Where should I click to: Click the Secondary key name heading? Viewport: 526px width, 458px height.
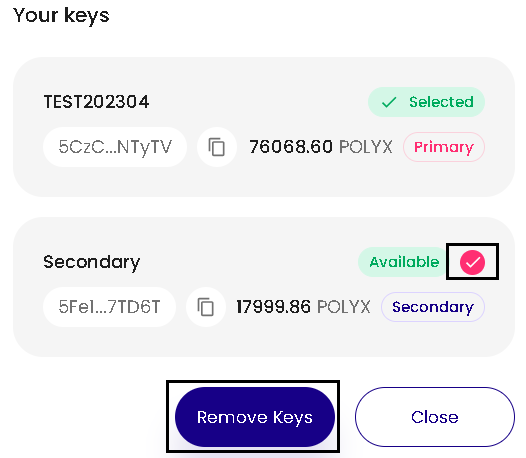point(92,262)
